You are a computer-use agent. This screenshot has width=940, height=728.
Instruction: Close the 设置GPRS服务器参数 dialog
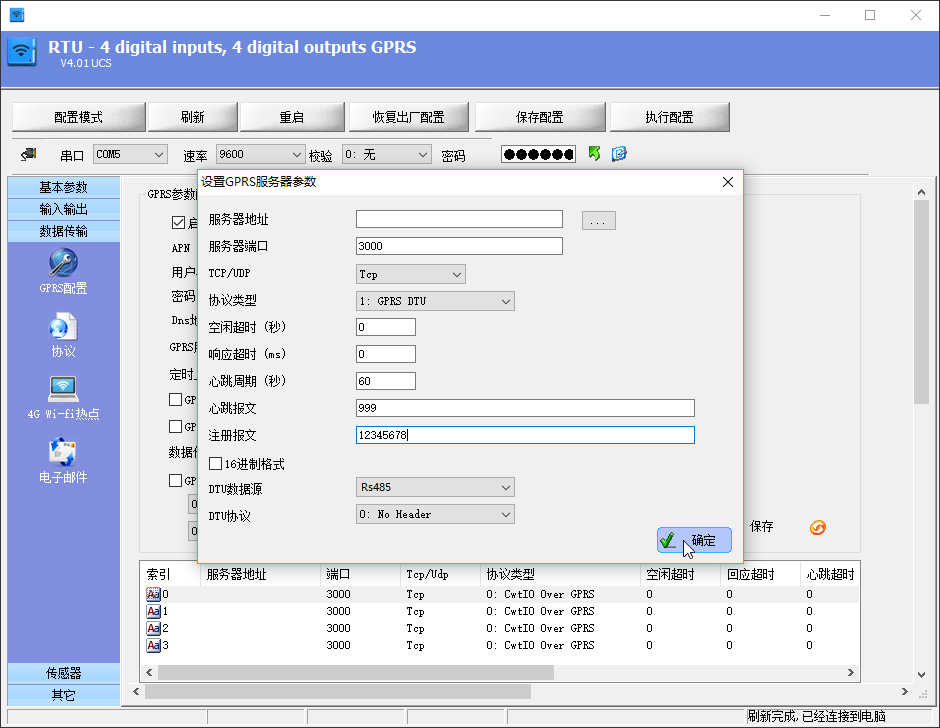(728, 182)
